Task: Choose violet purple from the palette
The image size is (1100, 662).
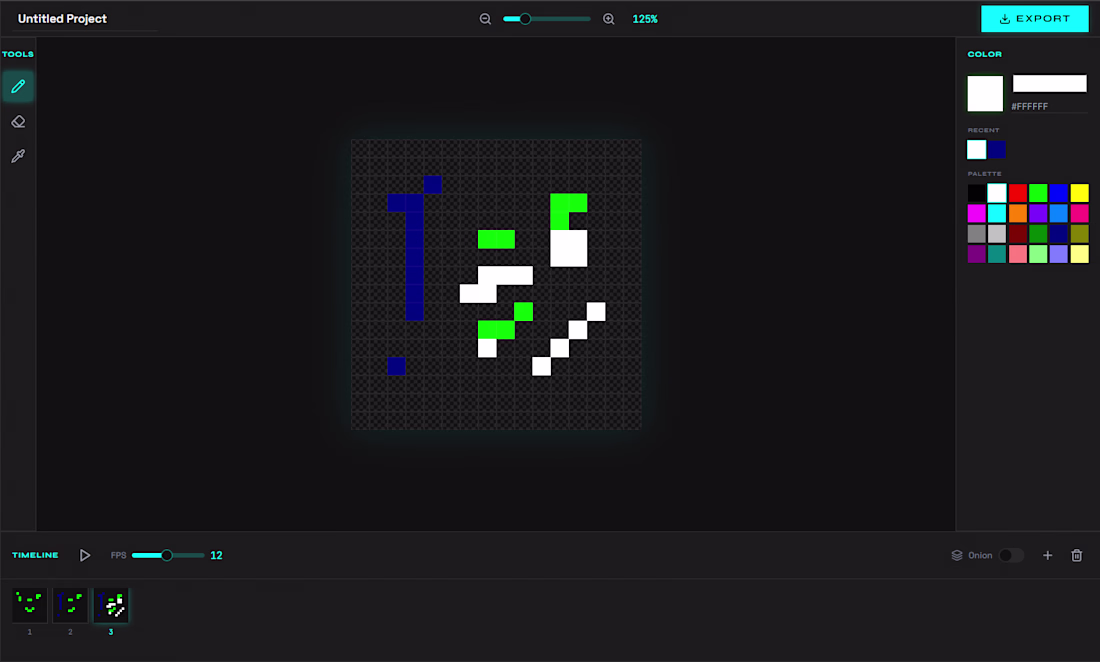Action: (x=1038, y=213)
